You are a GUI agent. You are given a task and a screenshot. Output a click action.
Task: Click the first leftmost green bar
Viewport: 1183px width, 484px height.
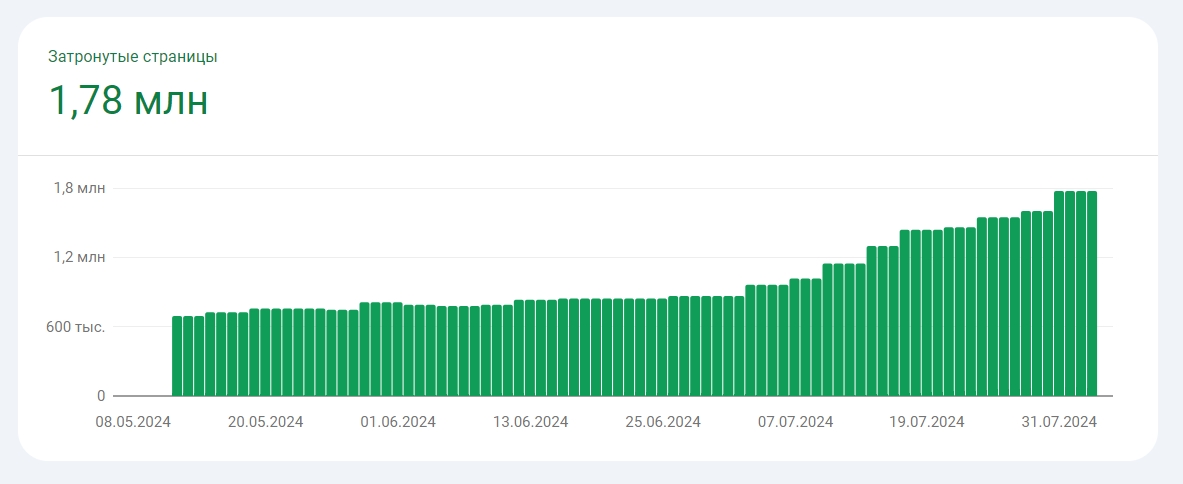click(177, 356)
